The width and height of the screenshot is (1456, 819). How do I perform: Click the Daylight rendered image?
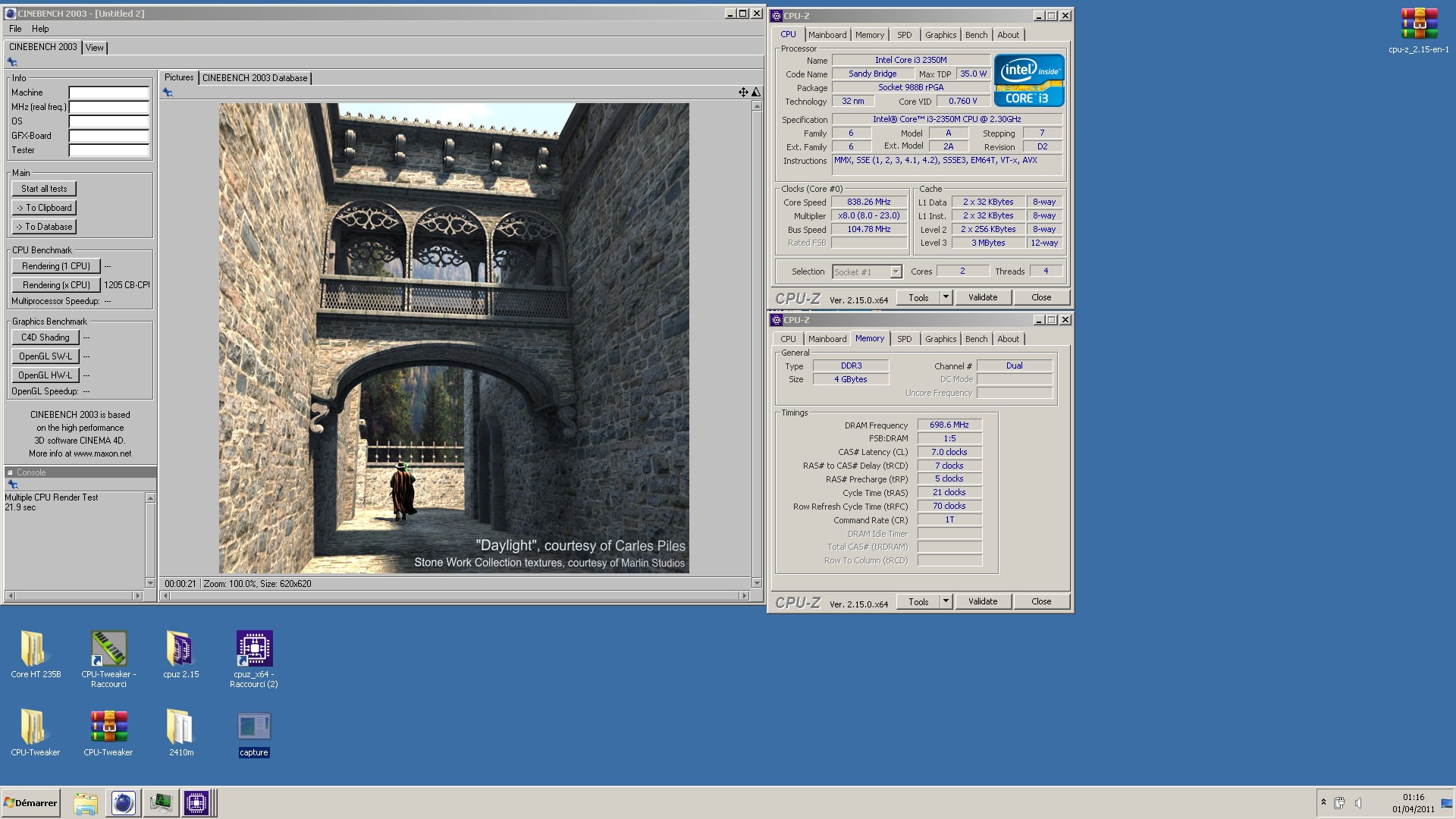453,338
